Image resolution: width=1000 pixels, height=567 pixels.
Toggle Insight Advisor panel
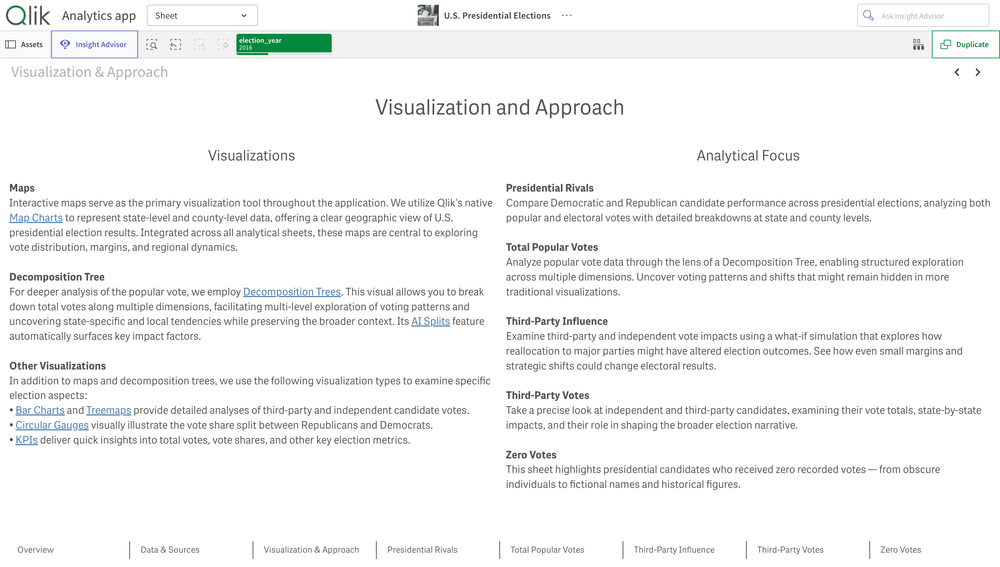[x=94, y=45]
